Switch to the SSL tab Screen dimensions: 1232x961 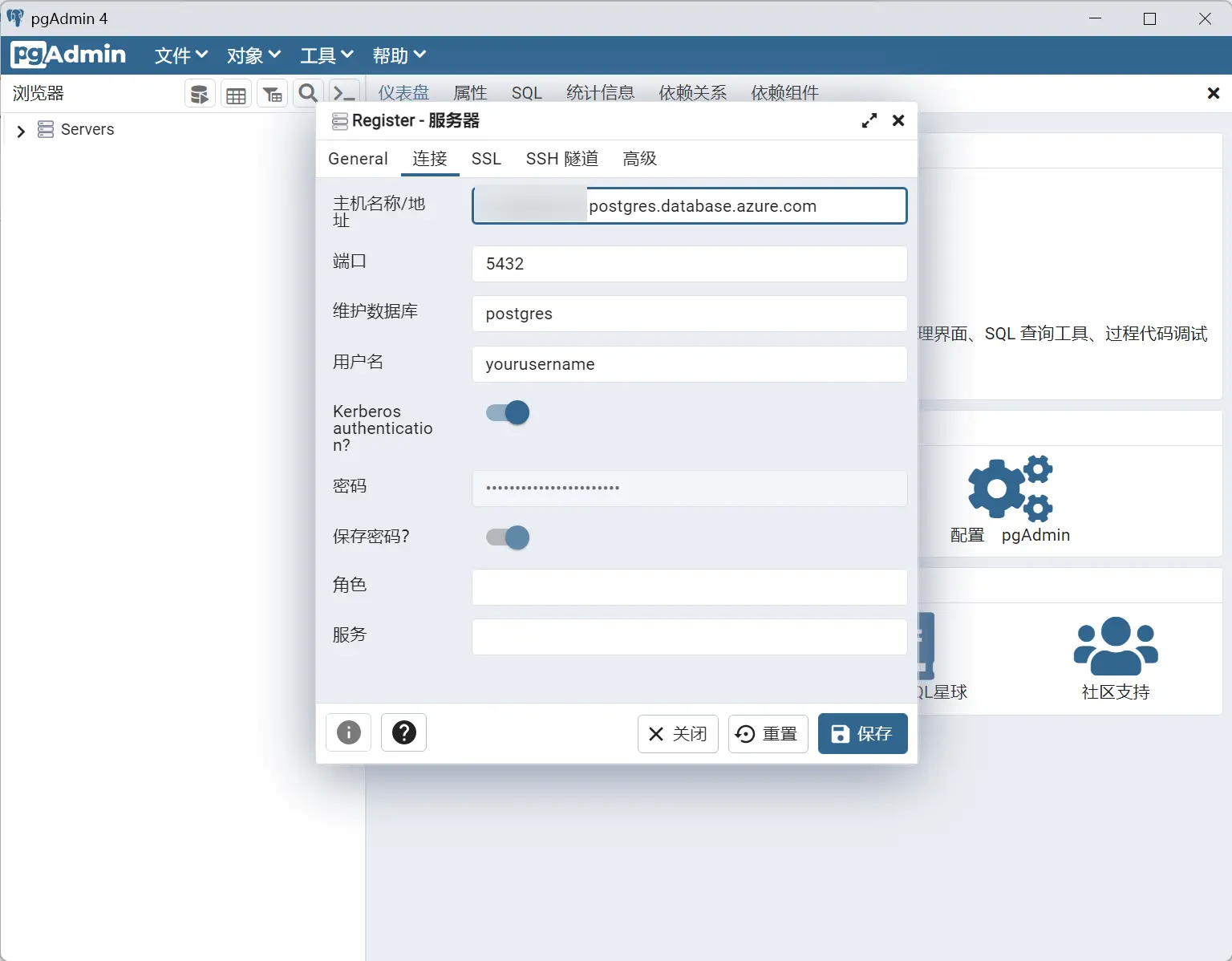click(486, 159)
